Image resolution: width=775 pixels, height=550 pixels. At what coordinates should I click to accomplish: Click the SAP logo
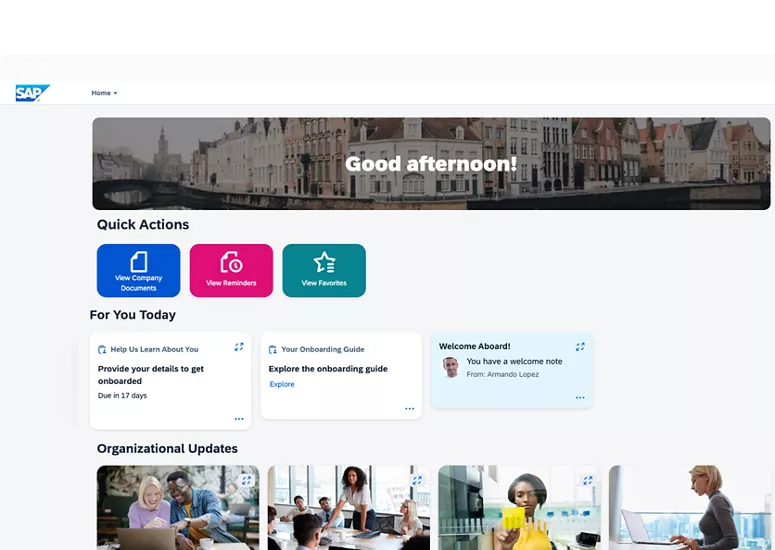pos(31,93)
